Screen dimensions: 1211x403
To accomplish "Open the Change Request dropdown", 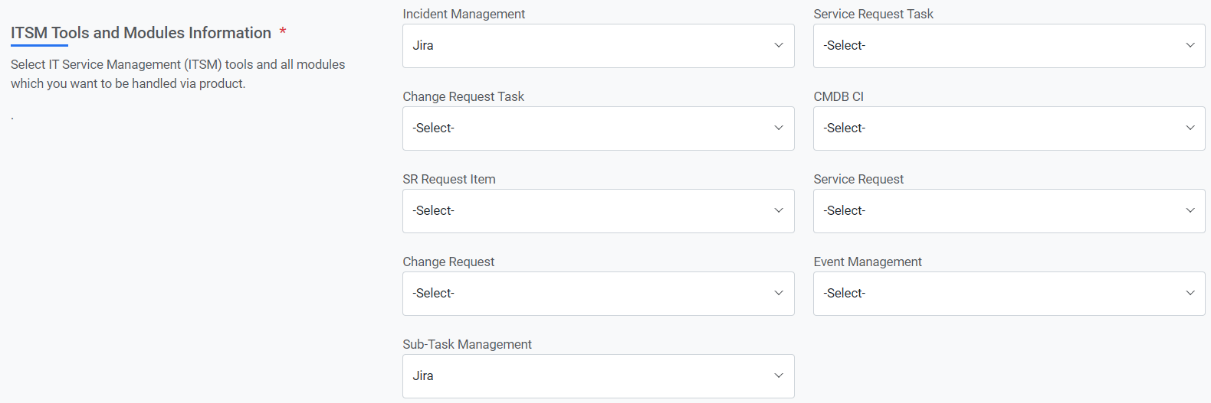I will [598, 294].
